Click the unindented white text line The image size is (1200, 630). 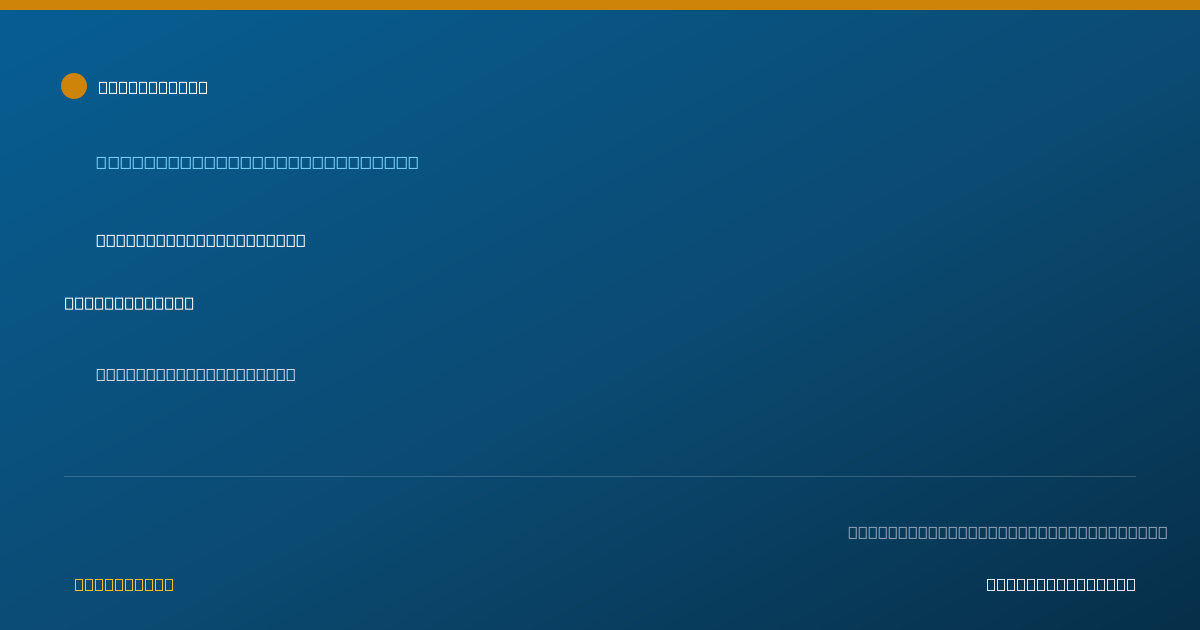click(129, 303)
